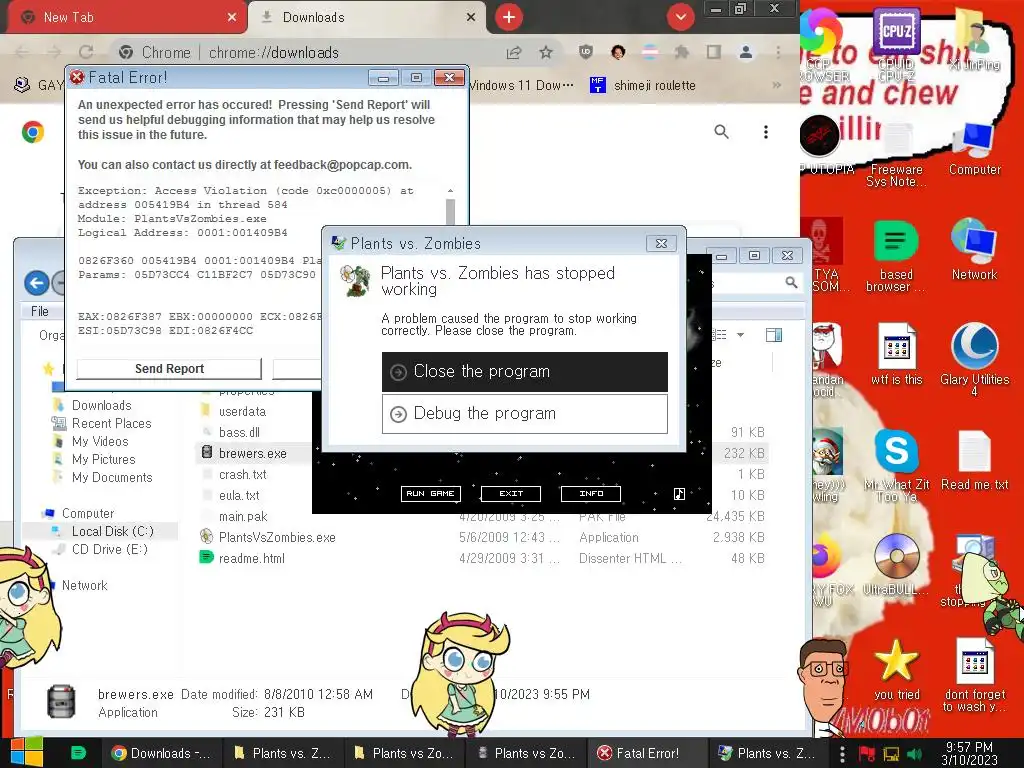
Task: Open the 'you tried' star desktop icon
Action: 896,670
